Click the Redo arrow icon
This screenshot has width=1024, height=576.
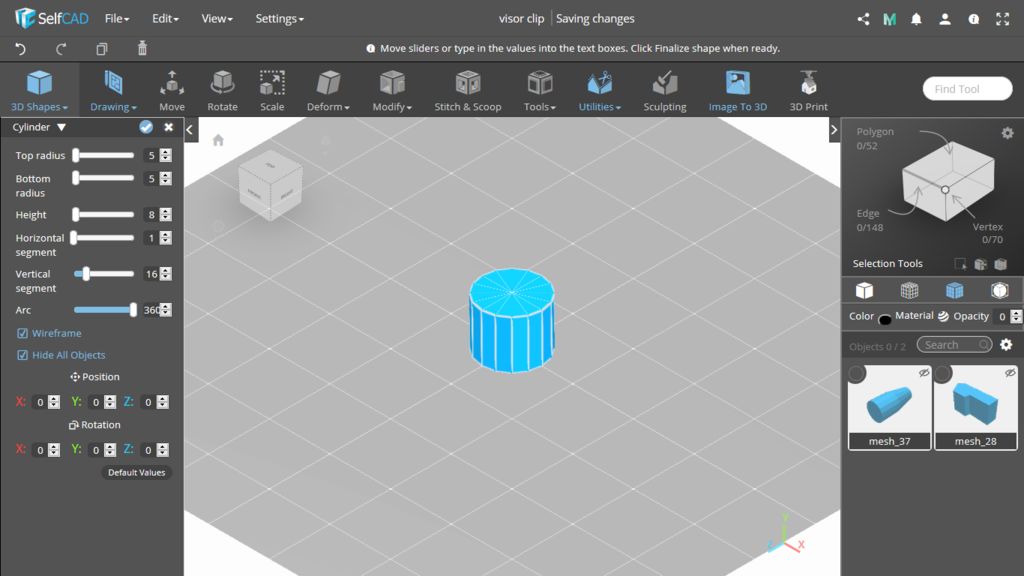(61, 48)
